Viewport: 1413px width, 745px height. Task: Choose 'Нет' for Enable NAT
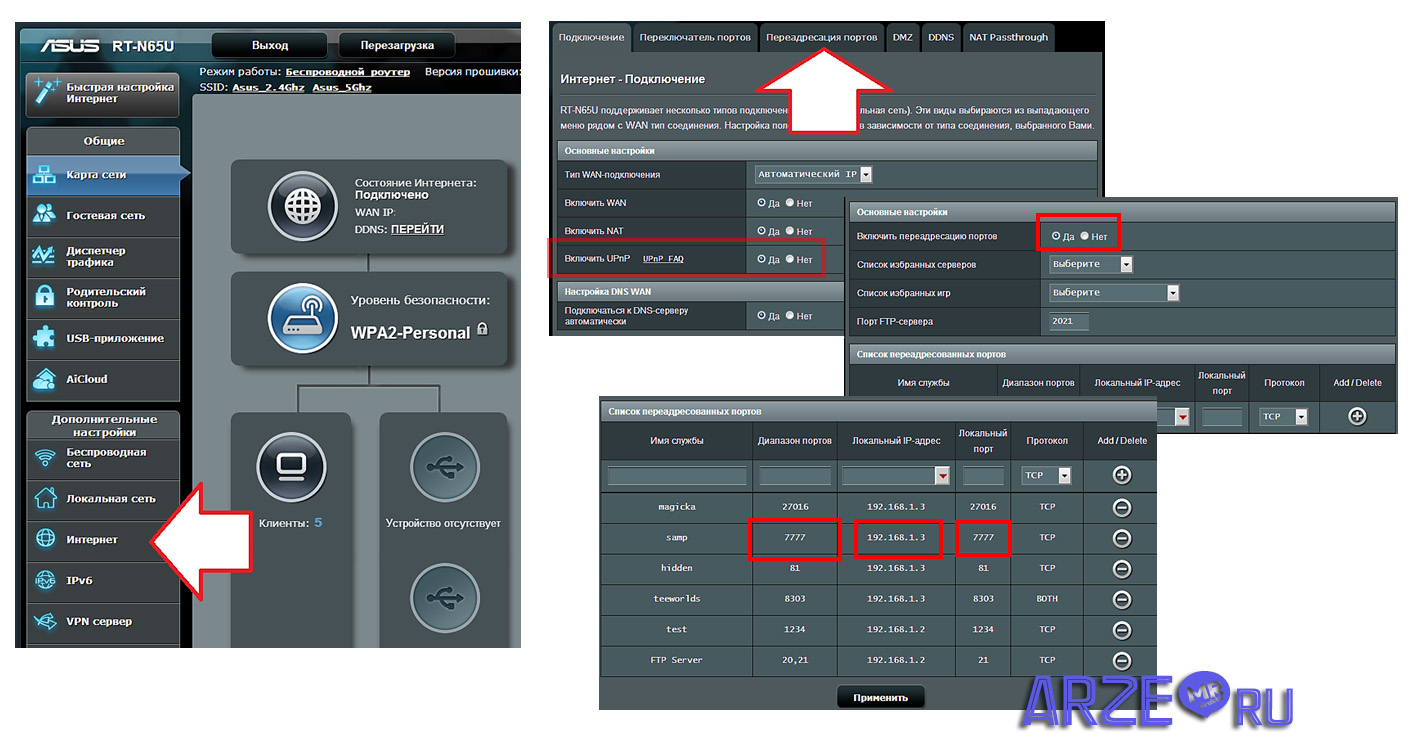(x=790, y=231)
